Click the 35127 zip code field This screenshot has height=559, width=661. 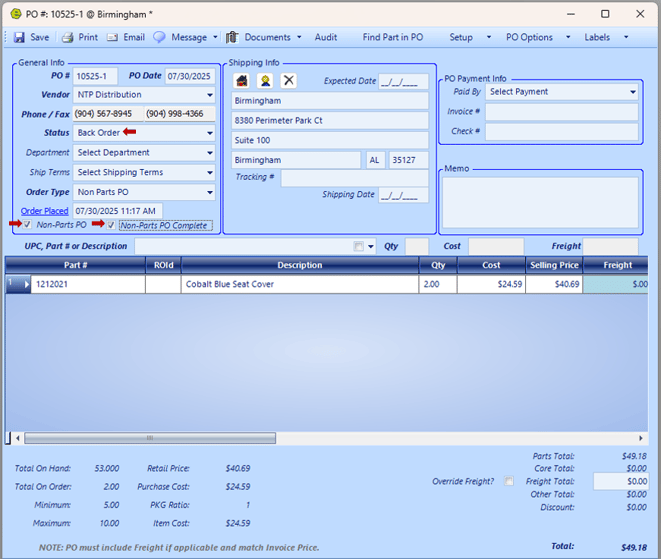tap(408, 160)
